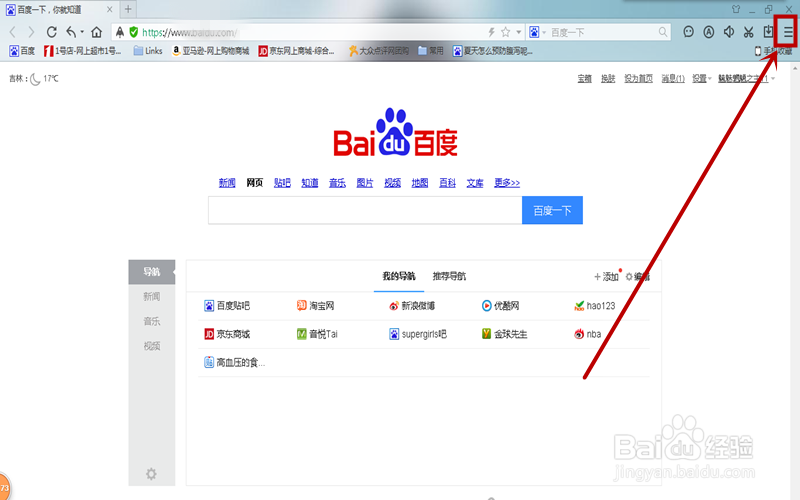Viewport: 800px width, 500px height.
Task: Click the top-right 宝箱 link
Action: coord(584,79)
